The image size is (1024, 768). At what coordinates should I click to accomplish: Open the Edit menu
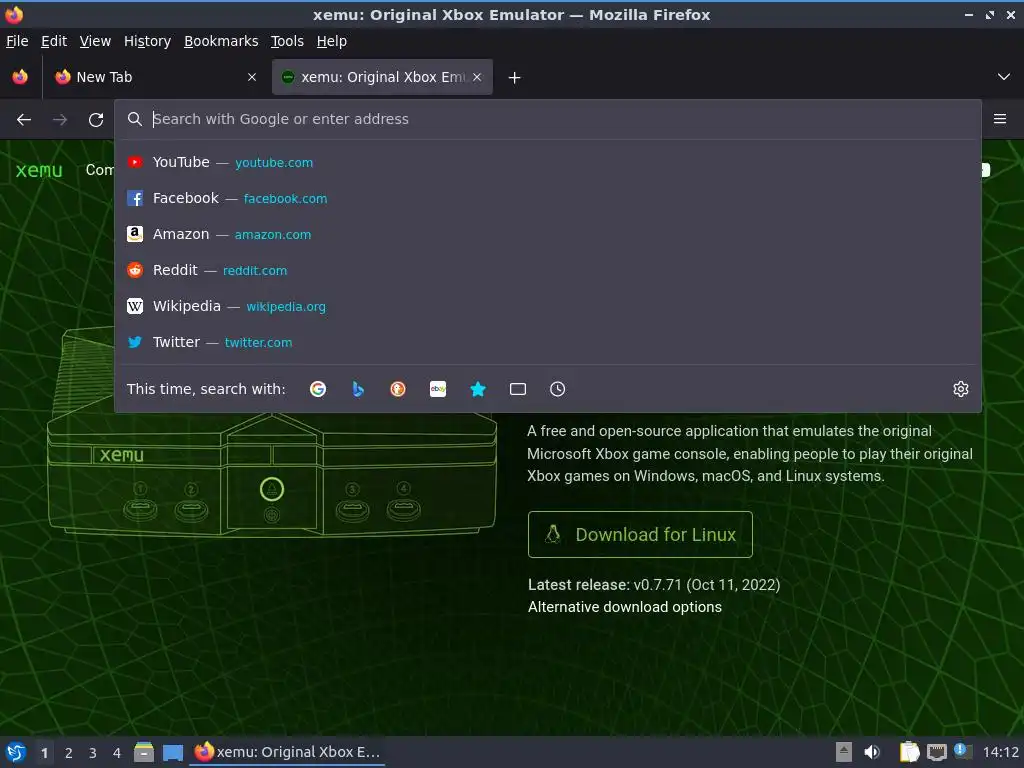coord(54,41)
